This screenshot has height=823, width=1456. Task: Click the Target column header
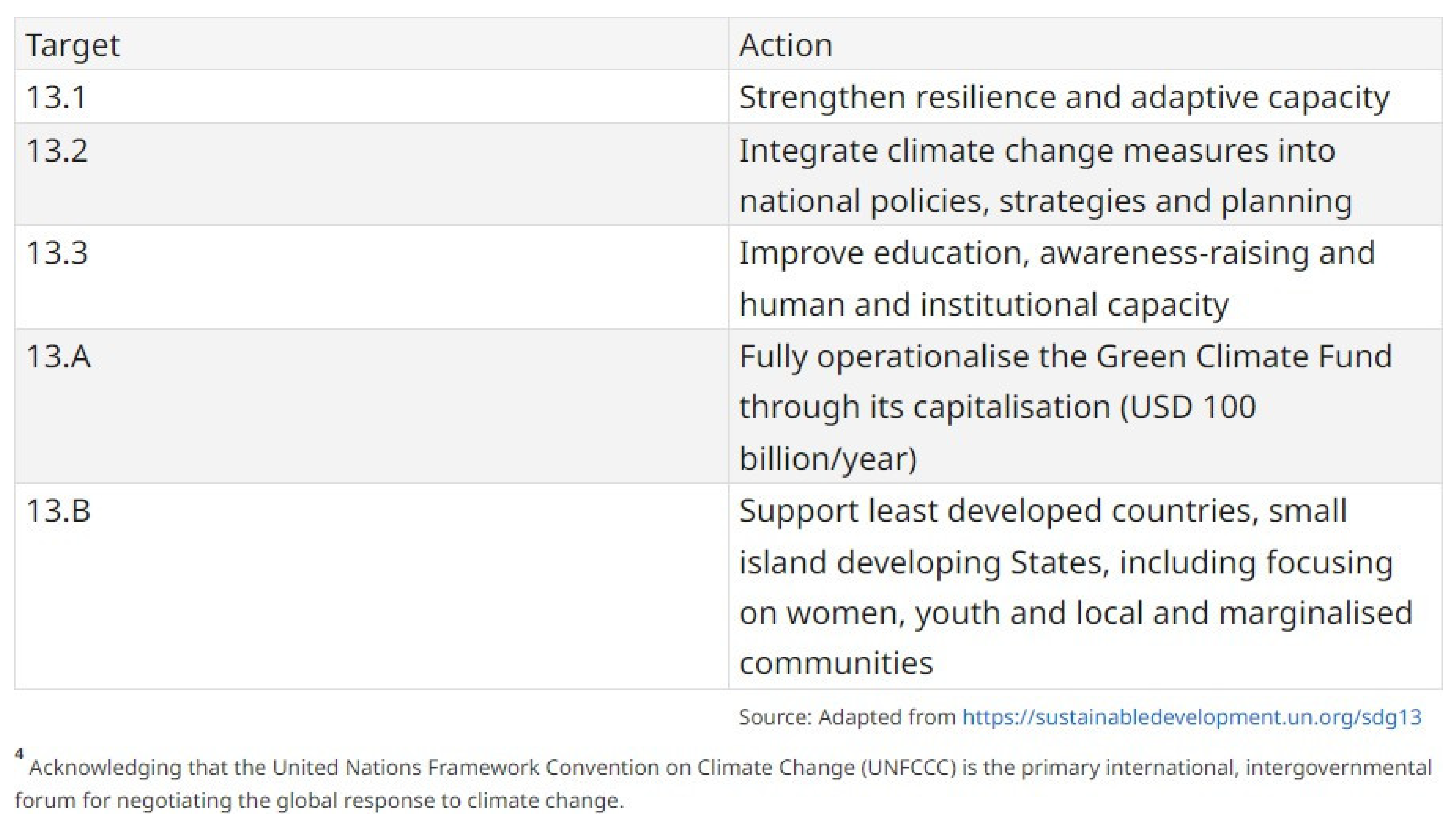point(73,45)
